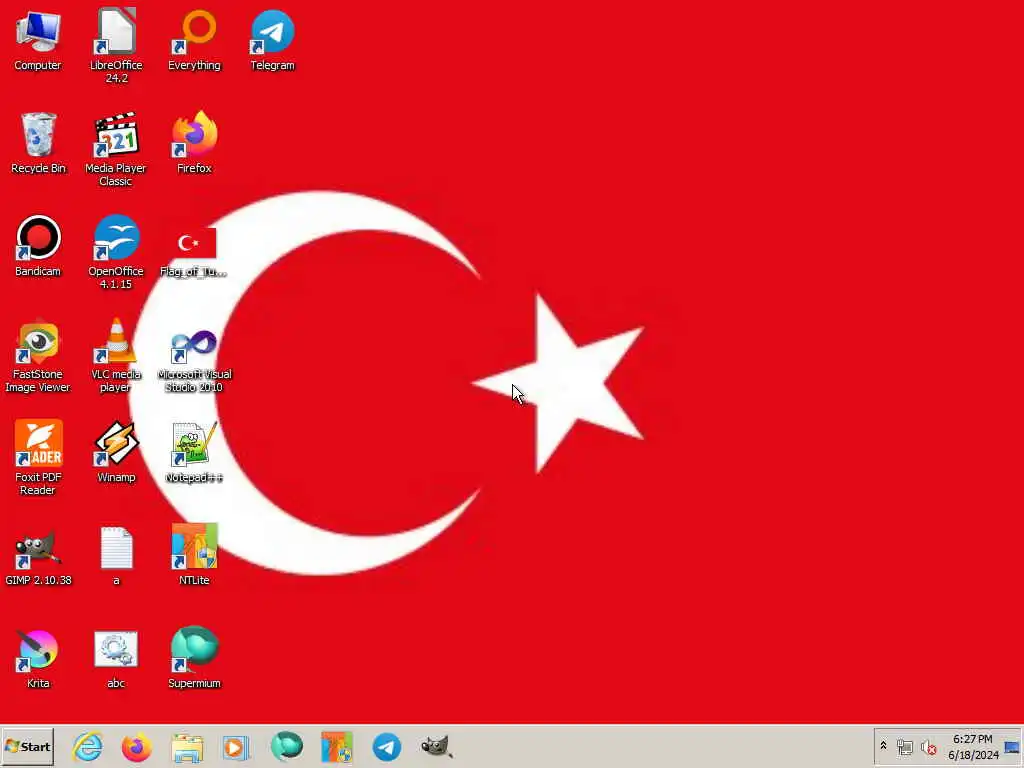Select the Krita shortcut
The height and width of the screenshot is (768, 1024).
38,658
